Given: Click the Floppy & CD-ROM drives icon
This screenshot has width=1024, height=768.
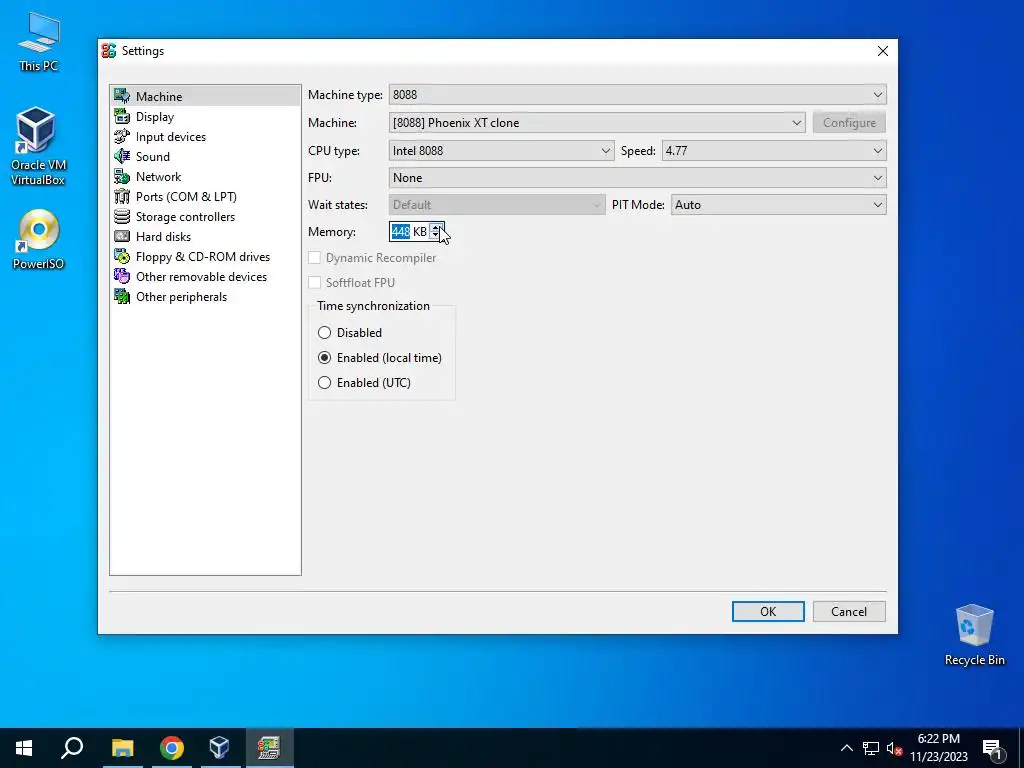Looking at the screenshot, I should (122, 257).
